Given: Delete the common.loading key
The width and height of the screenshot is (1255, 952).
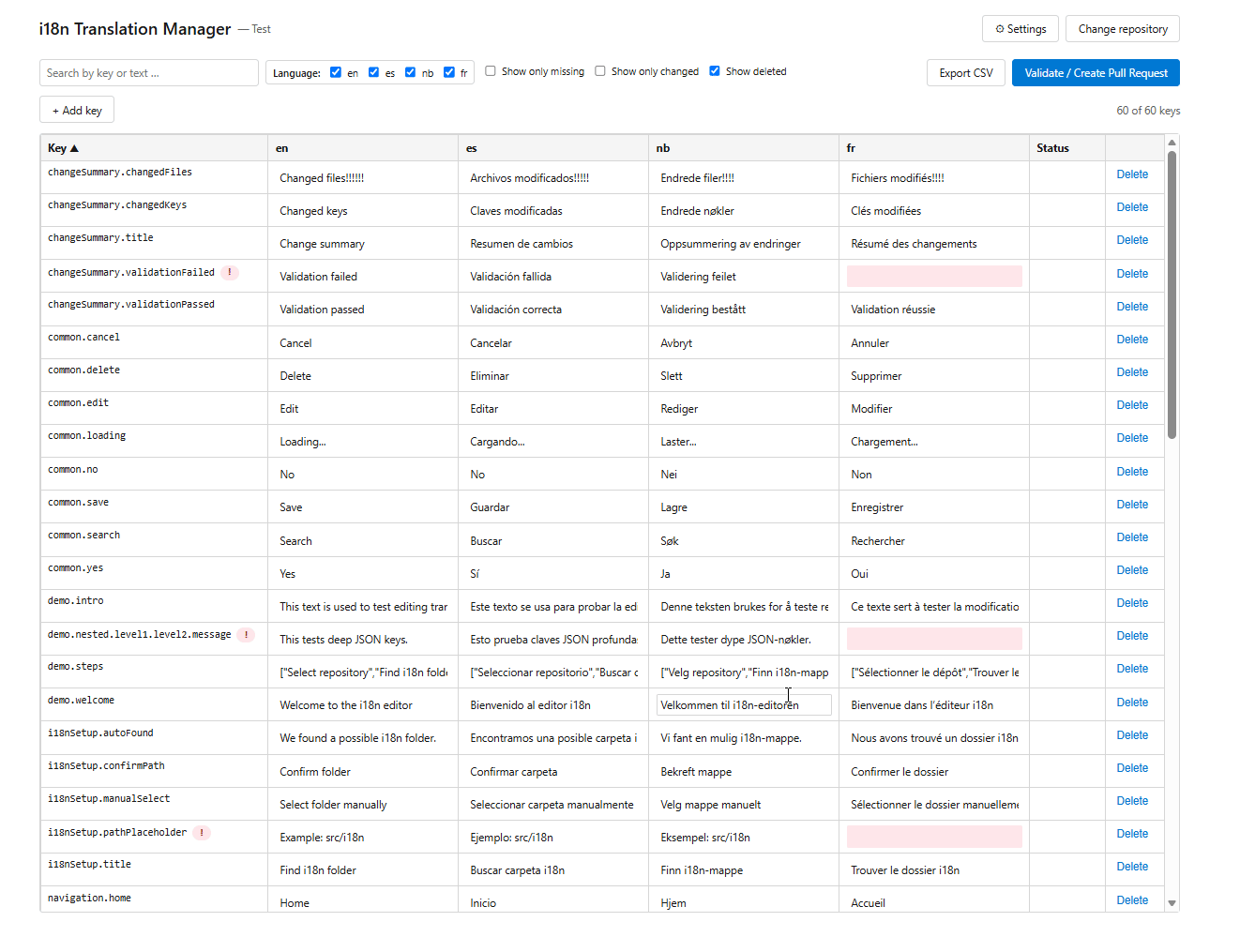Looking at the screenshot, I should point(1132,438).
